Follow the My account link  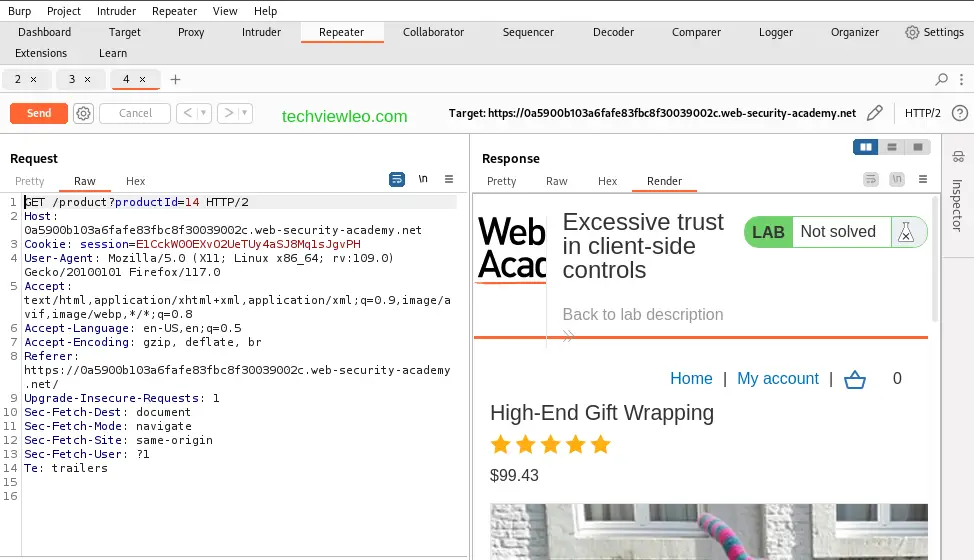coord(777,378)
